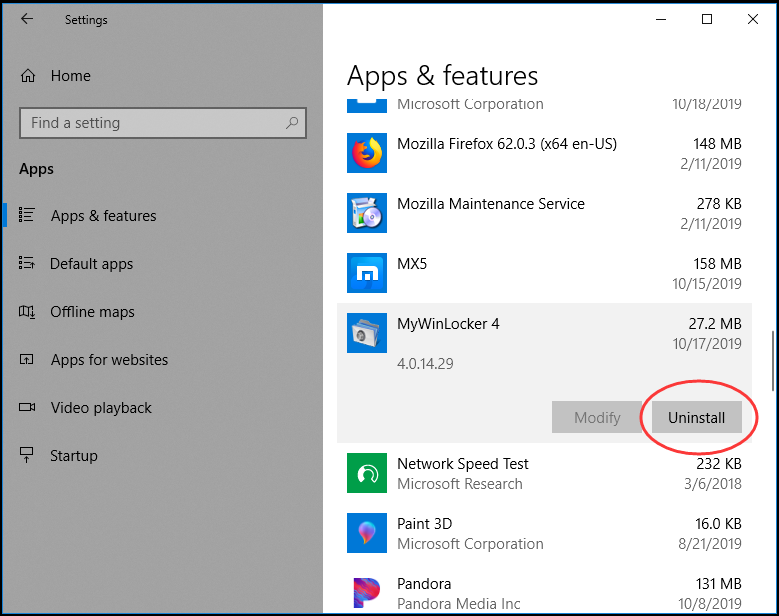Click version number 4.0.14.29

click(425, 364)
